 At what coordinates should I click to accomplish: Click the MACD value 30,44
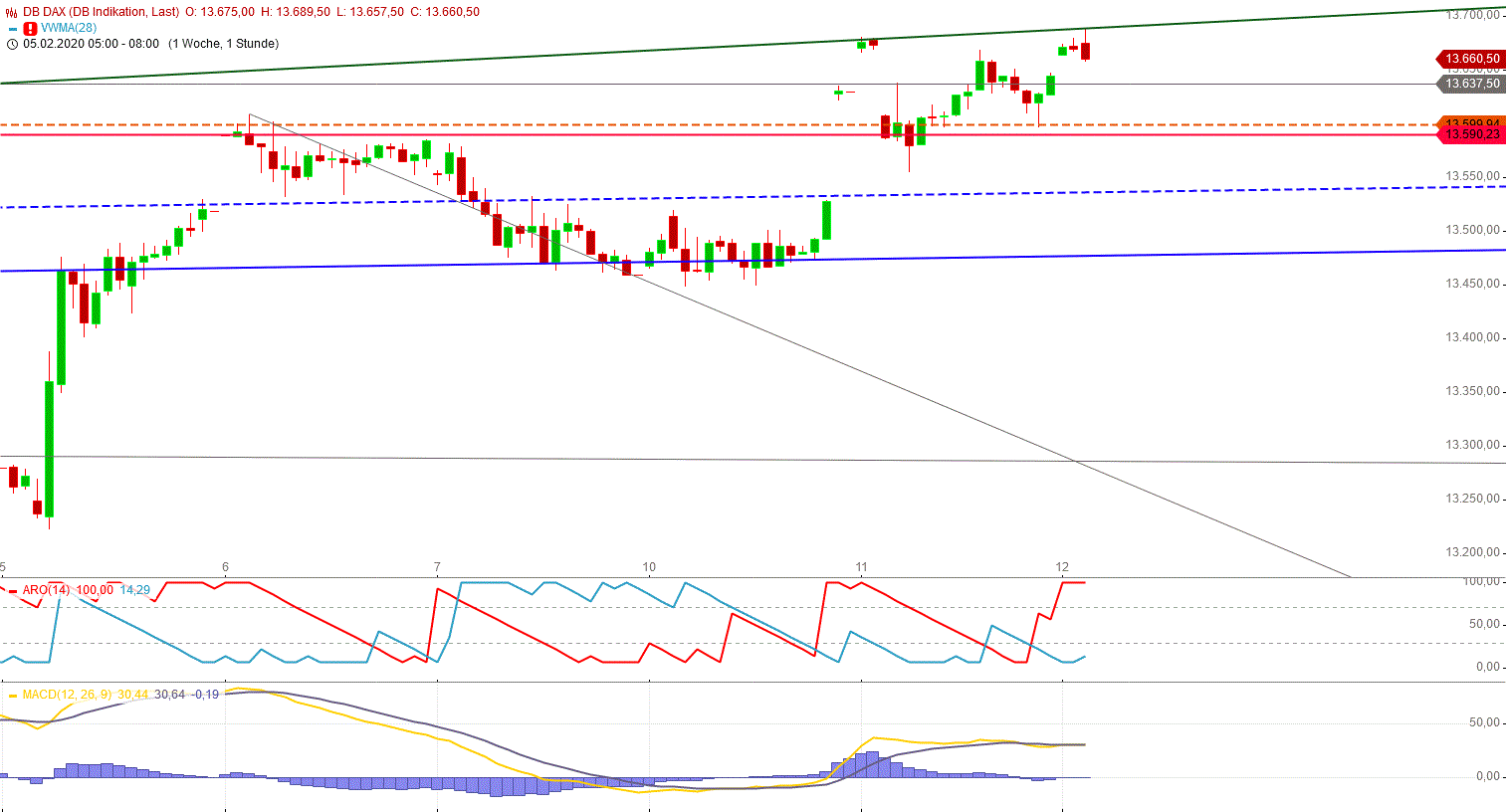click(x=132, y=695)
